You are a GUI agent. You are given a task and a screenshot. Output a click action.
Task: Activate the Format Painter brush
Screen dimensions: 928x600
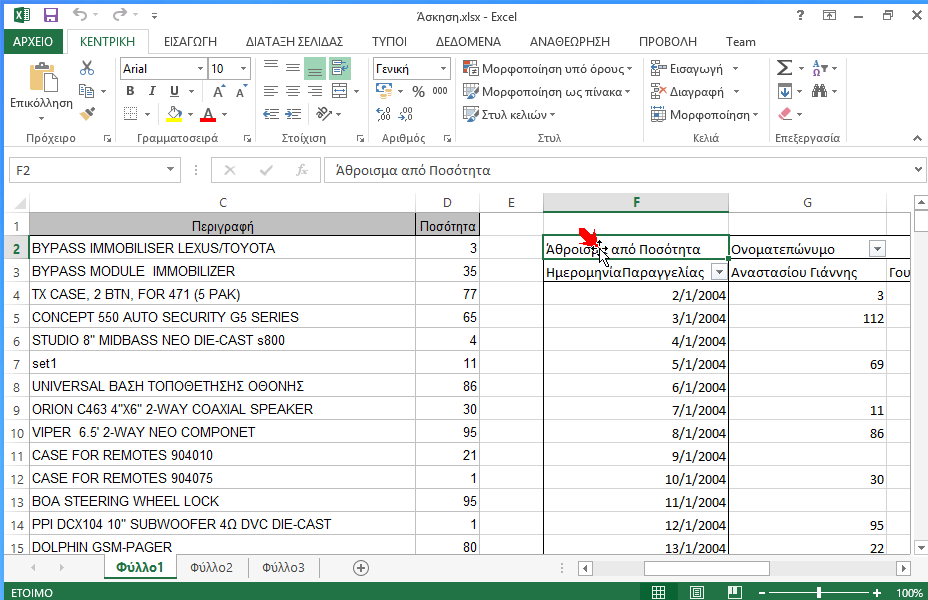click(x=87, y=113)
